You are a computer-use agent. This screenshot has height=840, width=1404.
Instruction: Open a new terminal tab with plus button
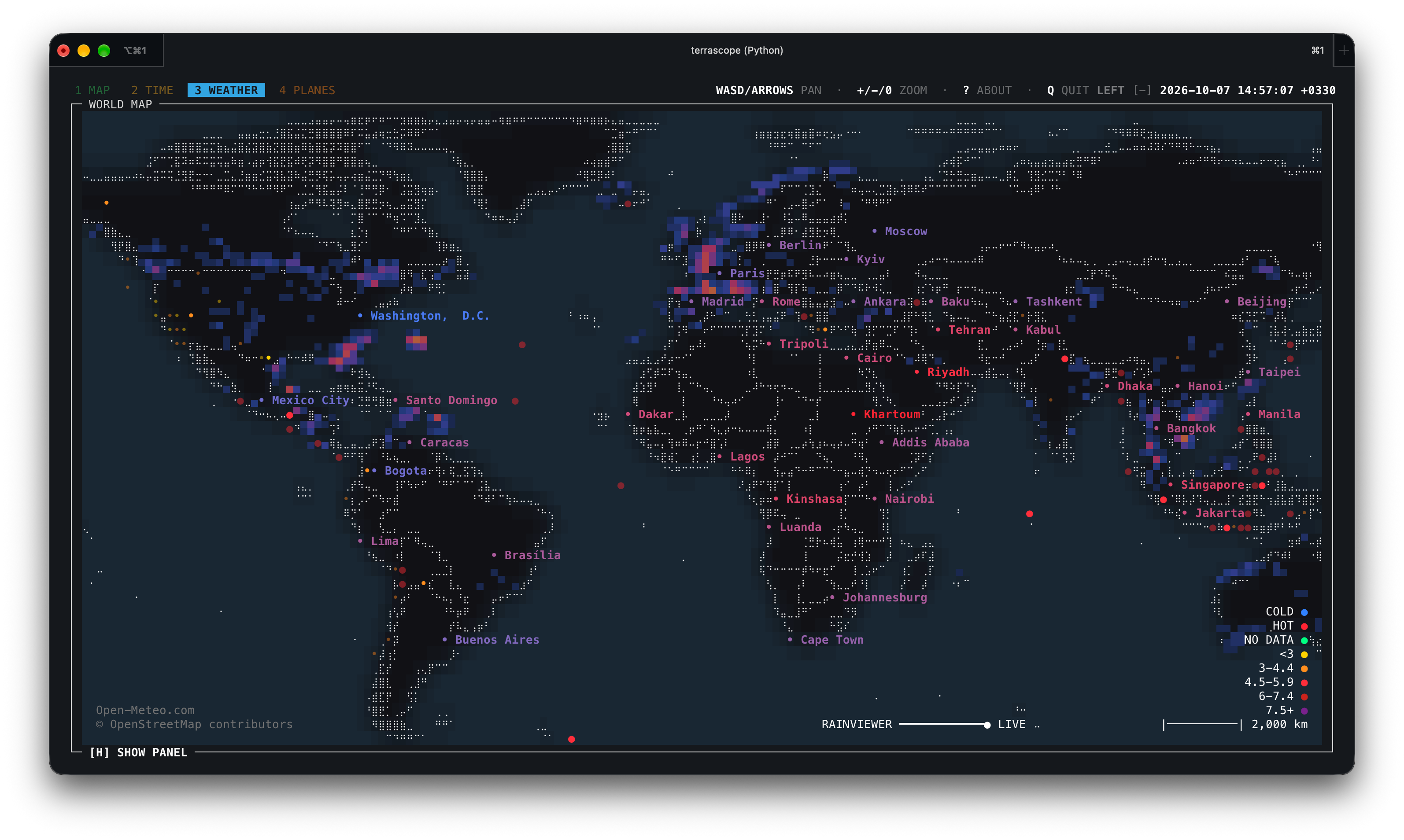click(1344, 50)
